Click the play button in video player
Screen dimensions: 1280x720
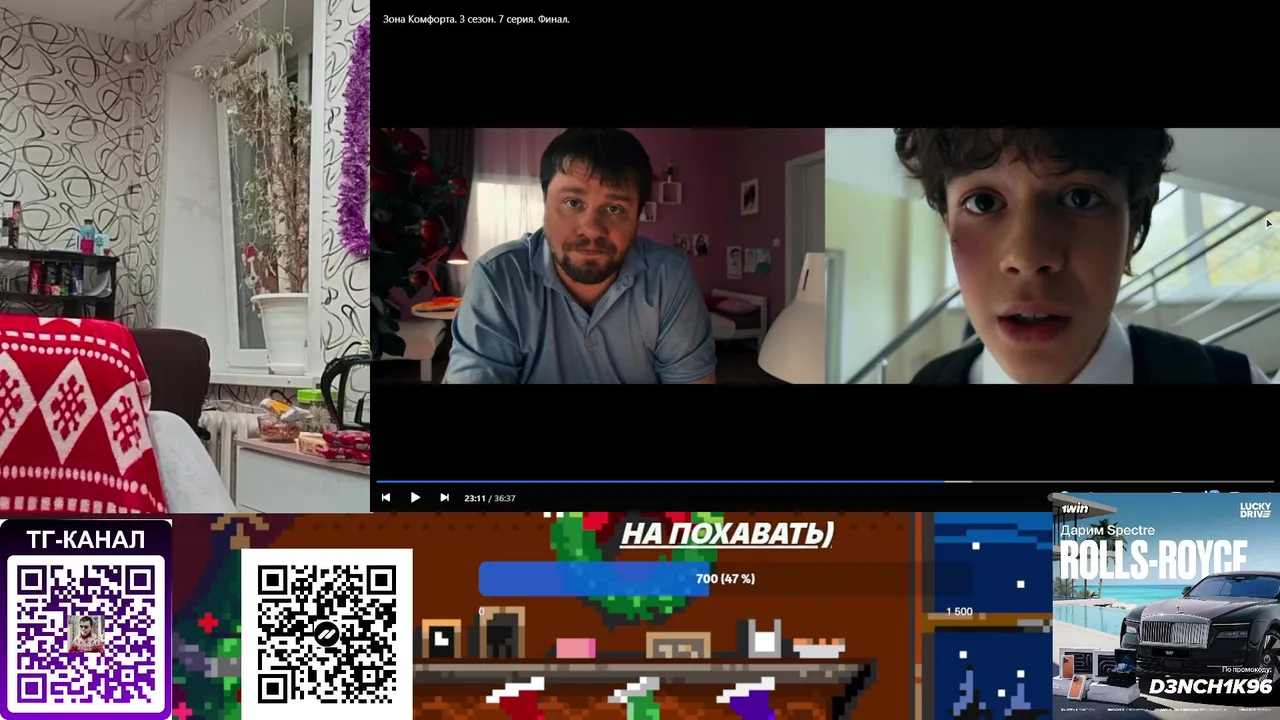coord(415,497)
